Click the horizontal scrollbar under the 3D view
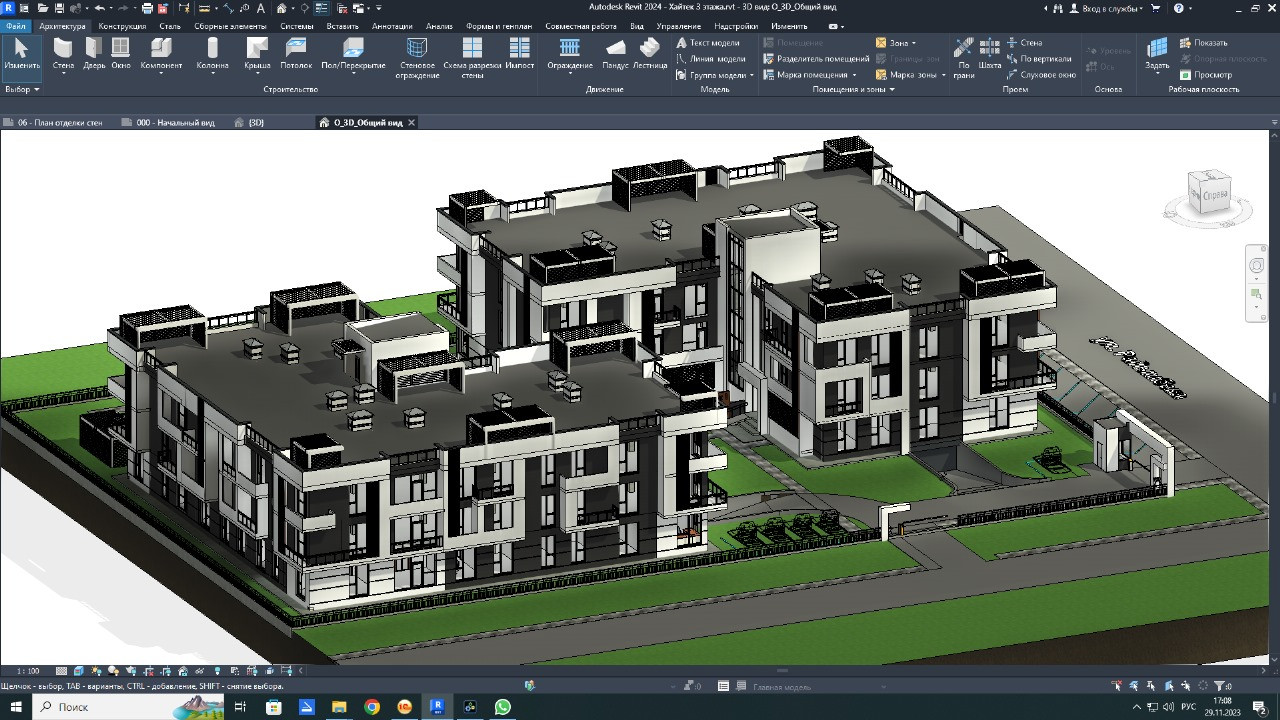Screen dimensions: 1280x720 pos(782,671)
